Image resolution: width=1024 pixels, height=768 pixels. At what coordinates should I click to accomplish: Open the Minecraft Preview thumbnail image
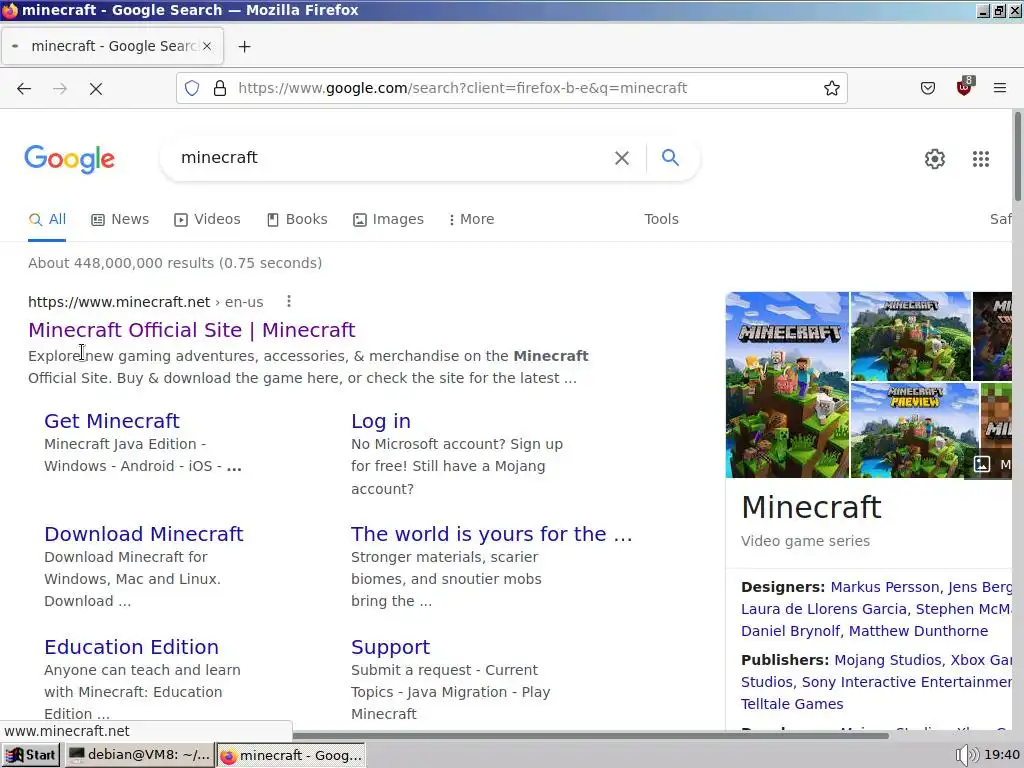(x=915, y=430)
